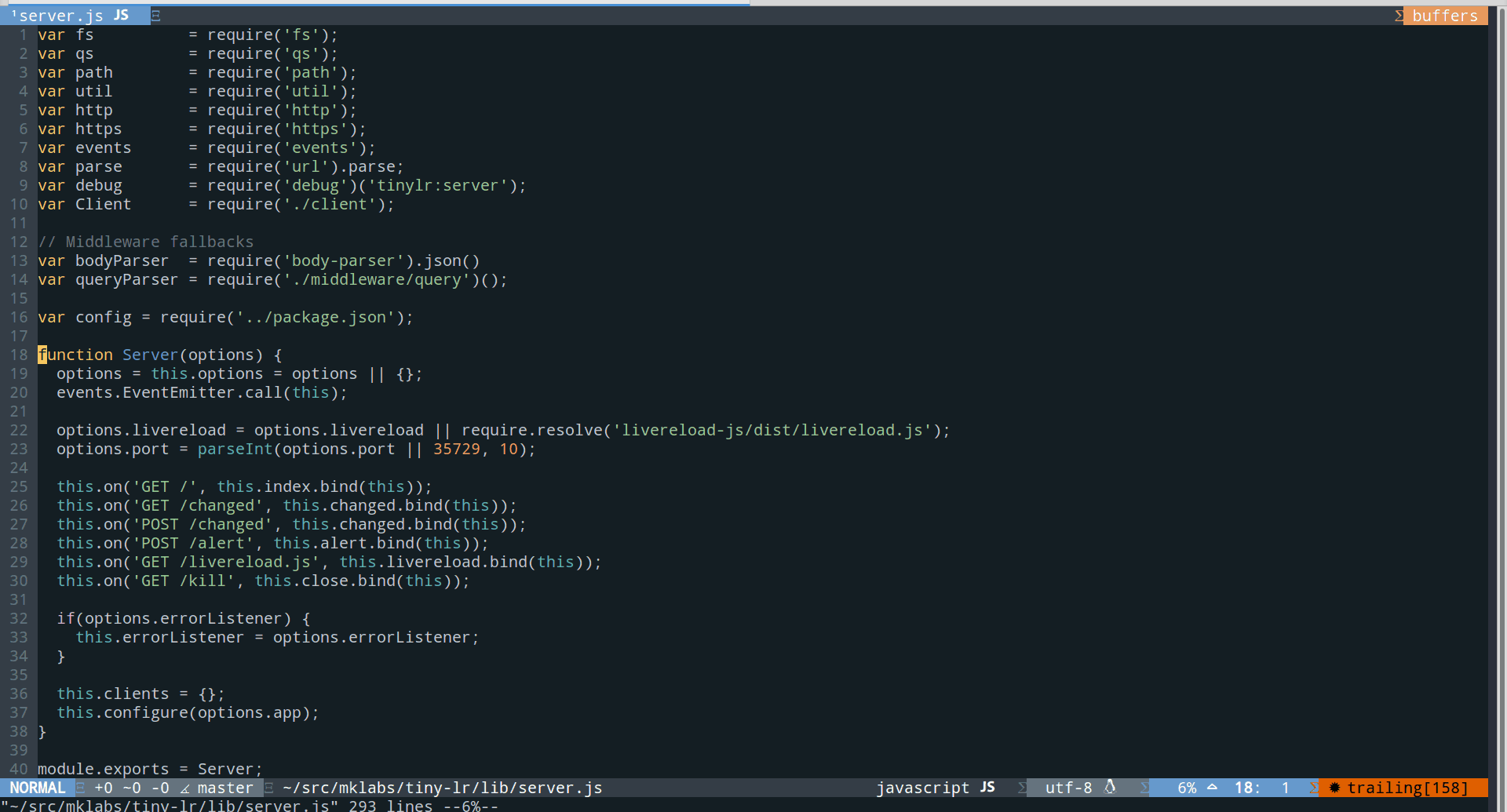Click if(options.errorListener) in line 32
Screen dimensions: 1507x812
(174, 618)
